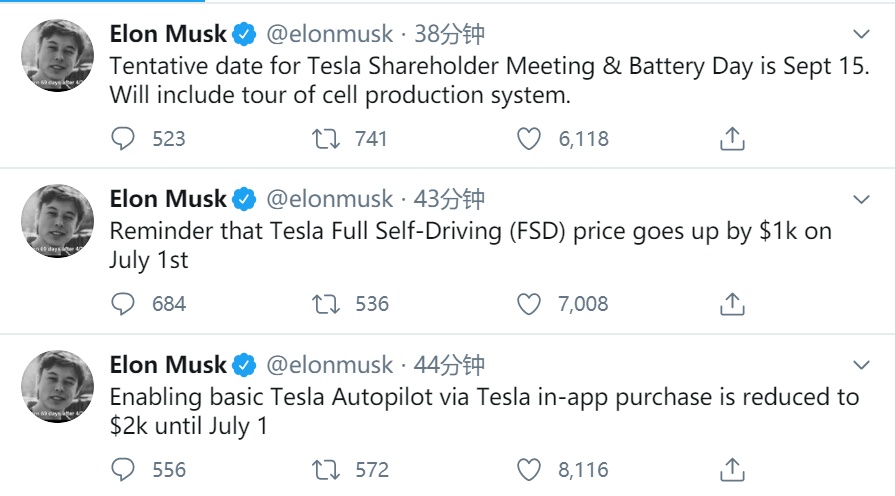
Task: Share the Sept 15 tweet
Action: tap(733, 139)
